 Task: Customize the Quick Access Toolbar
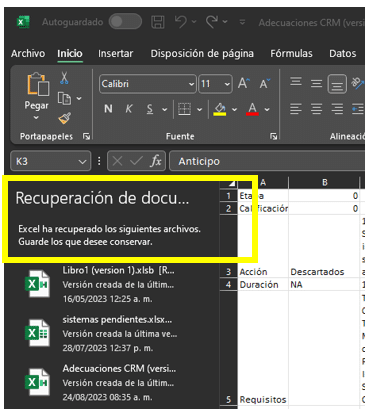242,22
